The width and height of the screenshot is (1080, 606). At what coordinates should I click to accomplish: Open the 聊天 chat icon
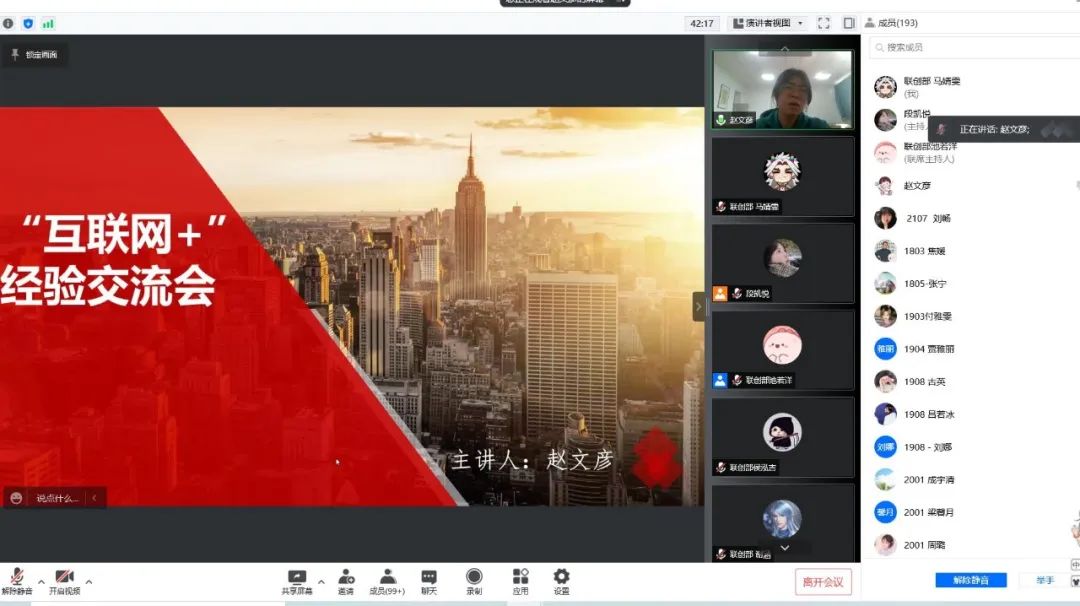pos(428,582)
